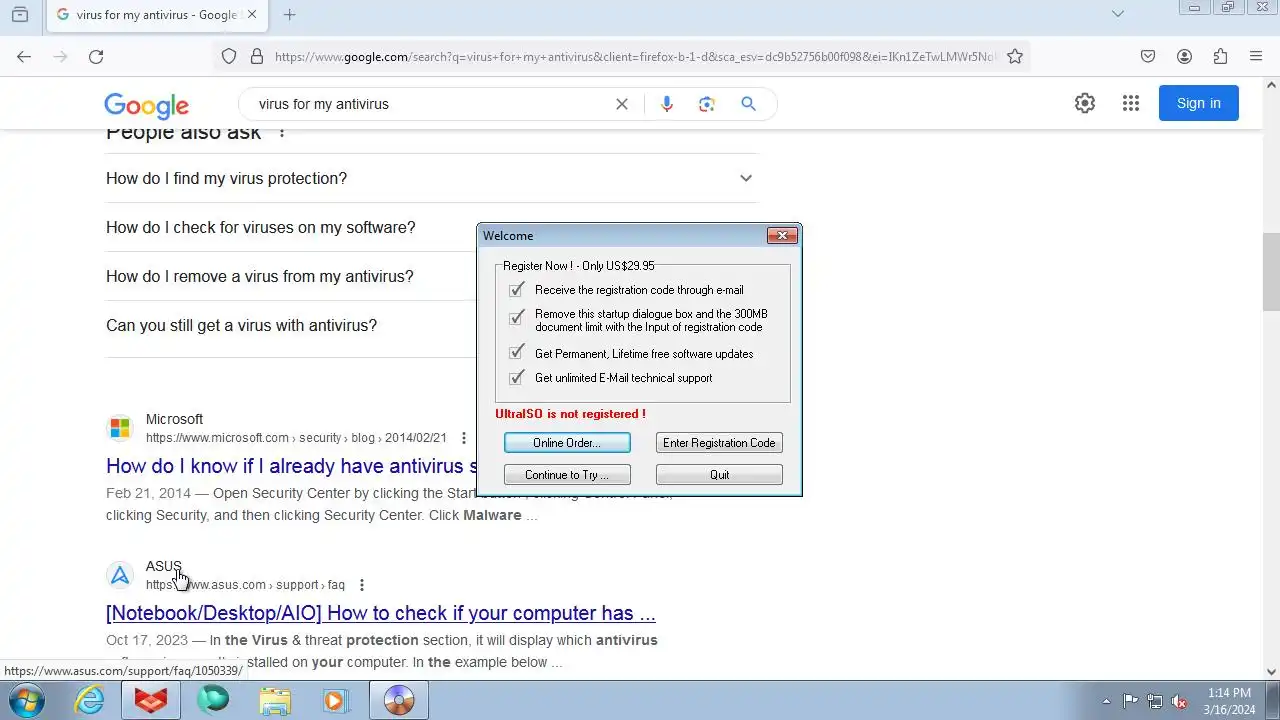Viewport: 1280px width, 720px height.
Task: Clear the search query with X icon
Action: 622,104
